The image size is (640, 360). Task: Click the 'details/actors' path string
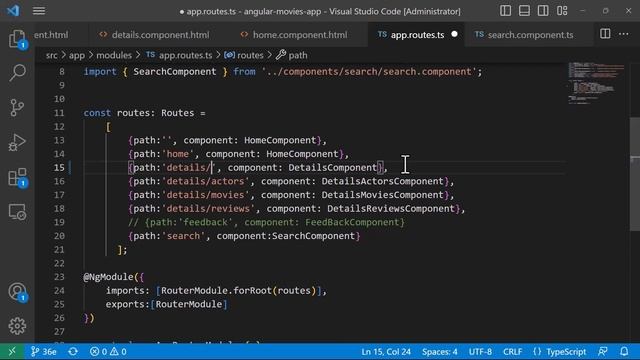(x=206, y=181)
